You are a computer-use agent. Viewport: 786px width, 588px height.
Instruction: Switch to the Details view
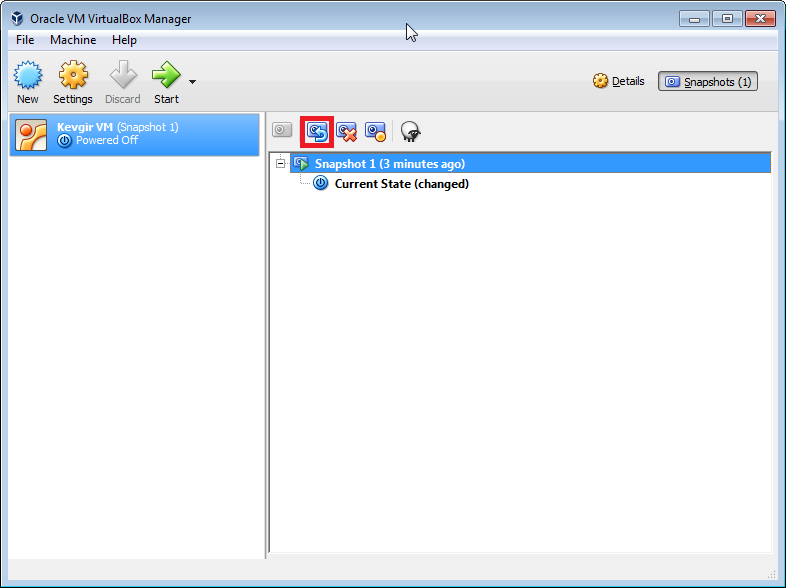click(619, 81)
